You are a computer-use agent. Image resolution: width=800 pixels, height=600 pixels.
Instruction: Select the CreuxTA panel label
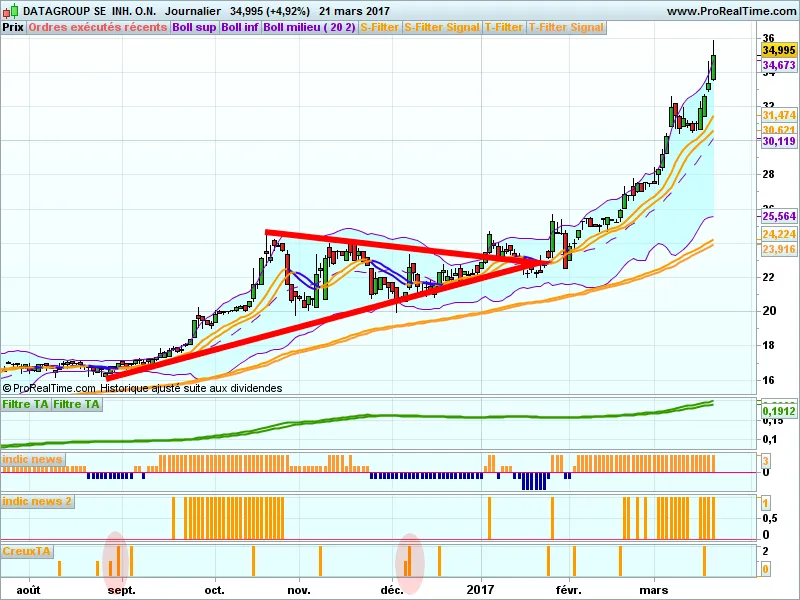click(x=27, y=550)
